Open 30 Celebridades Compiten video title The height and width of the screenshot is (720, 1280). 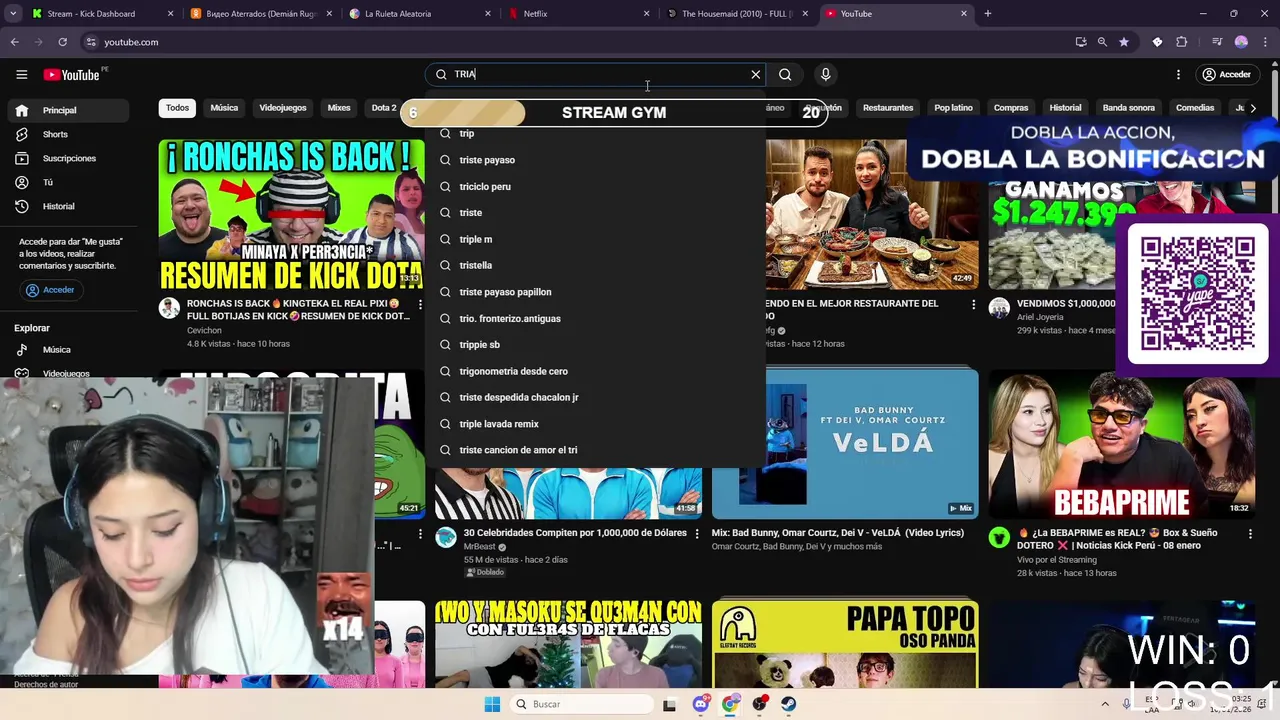coord(575,533)
